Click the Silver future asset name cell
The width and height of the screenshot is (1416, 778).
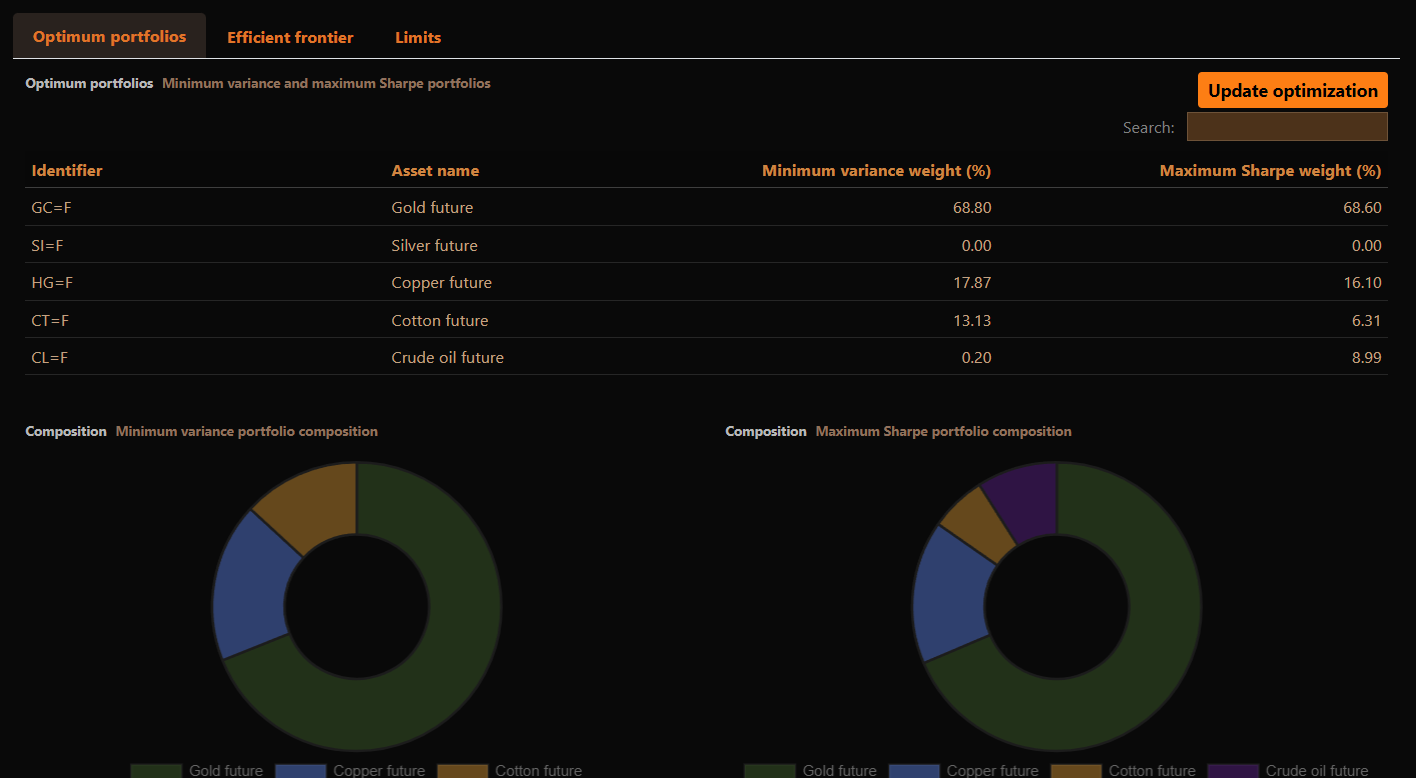tap(434, 246)
